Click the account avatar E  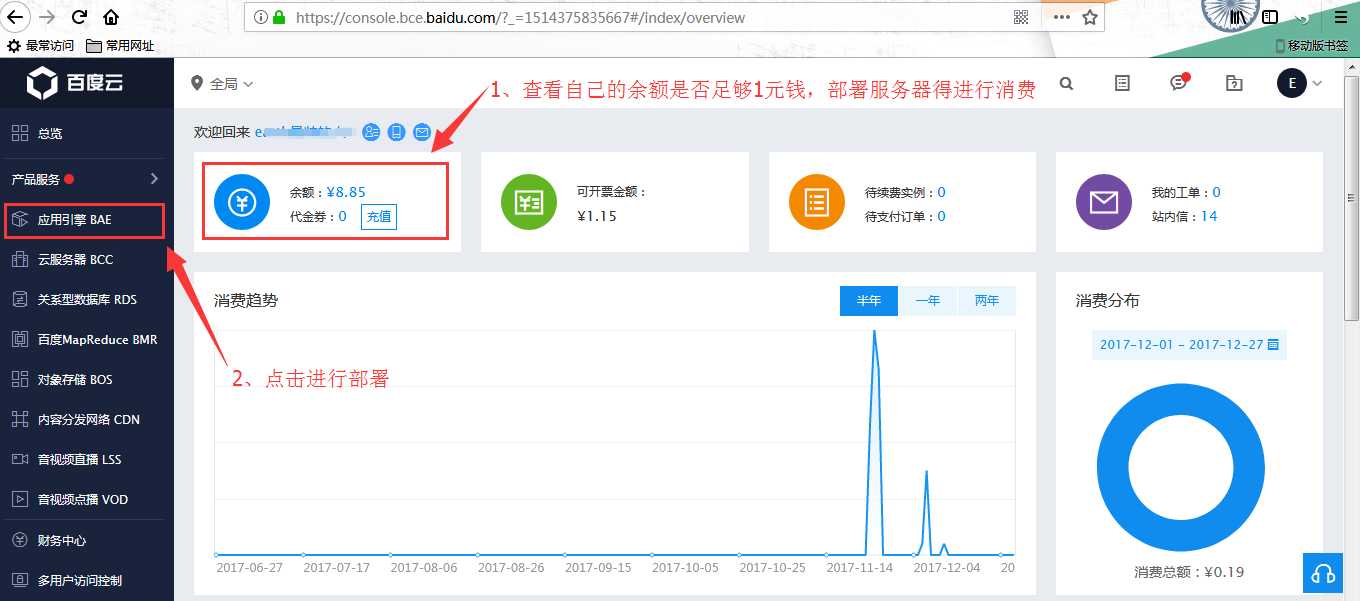tap(1292, 83)
